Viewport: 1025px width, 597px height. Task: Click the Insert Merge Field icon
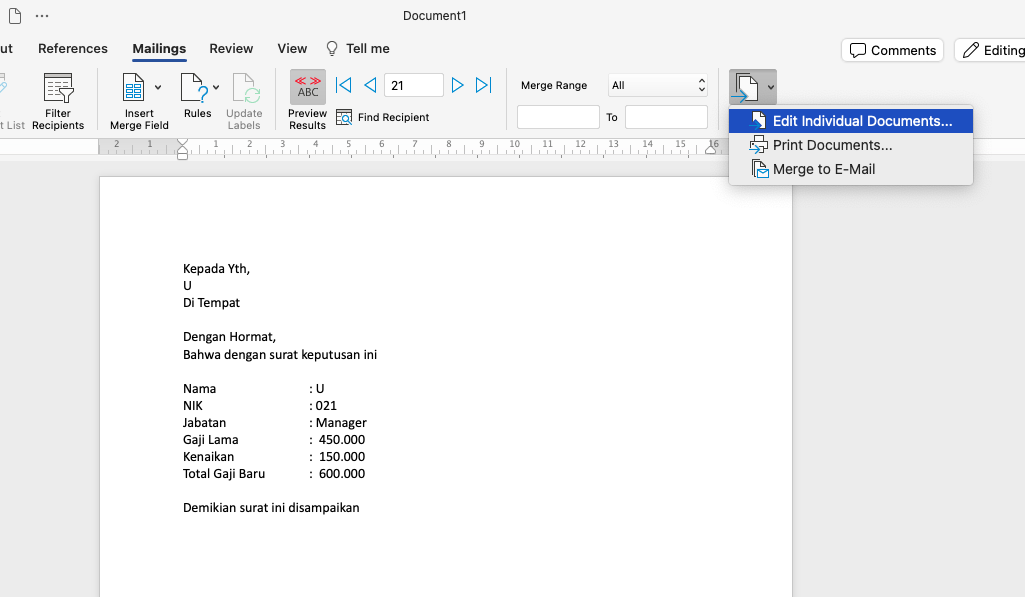coord(134,89)
